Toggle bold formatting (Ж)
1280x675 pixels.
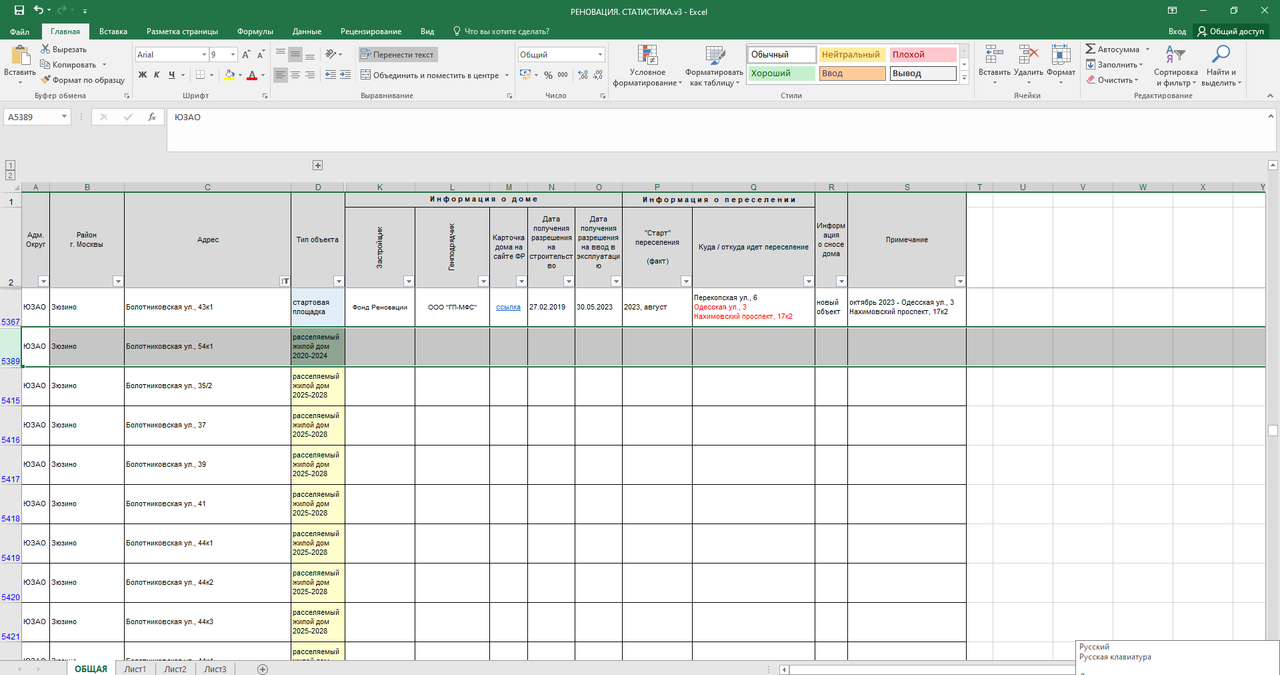(142, 75)
